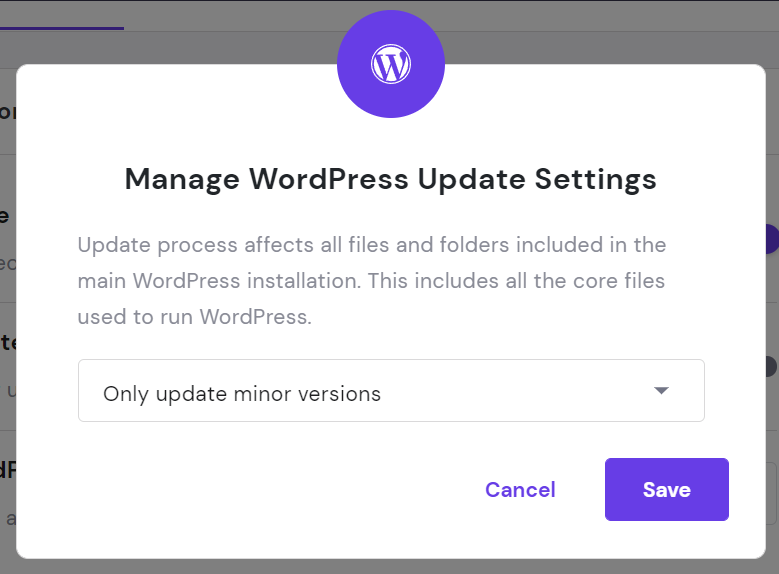Click the Cancel link
Viewport: 779px width, 574px height.
[x=520, y=490]
